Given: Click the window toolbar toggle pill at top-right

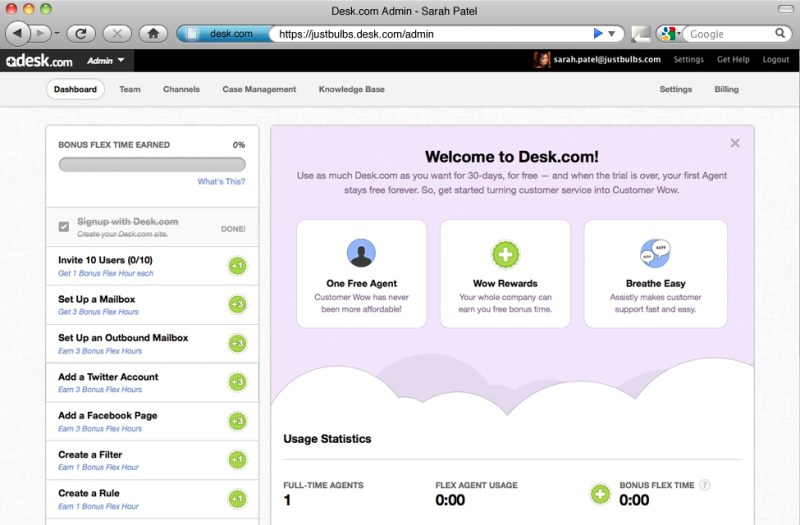Looking at the screenshot, I should [x=785, y=9].
